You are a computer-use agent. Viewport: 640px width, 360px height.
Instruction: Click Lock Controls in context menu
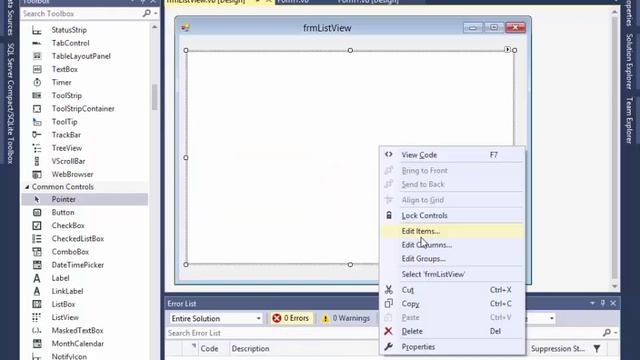[453, 216]
